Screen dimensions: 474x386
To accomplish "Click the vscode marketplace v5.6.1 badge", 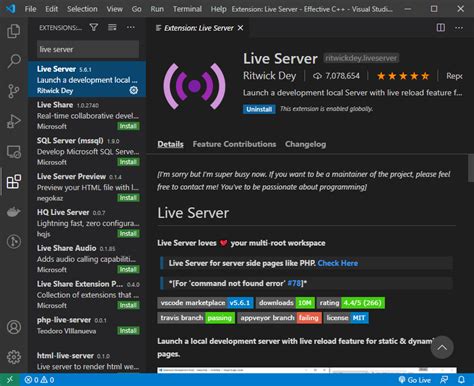I will pyautogui.click(x=205, y=303).
